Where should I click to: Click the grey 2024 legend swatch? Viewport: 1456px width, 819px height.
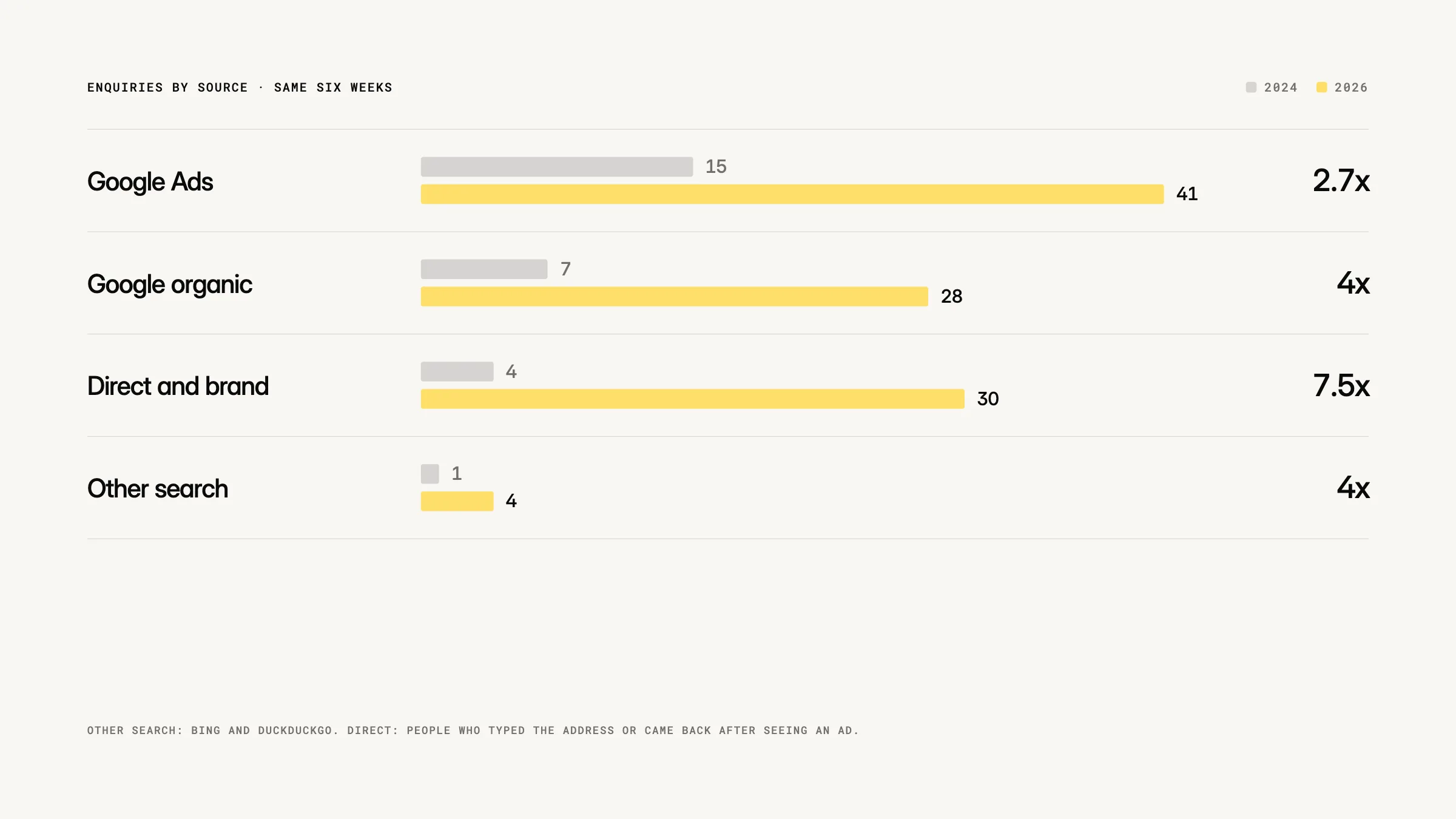(1251, 87)
